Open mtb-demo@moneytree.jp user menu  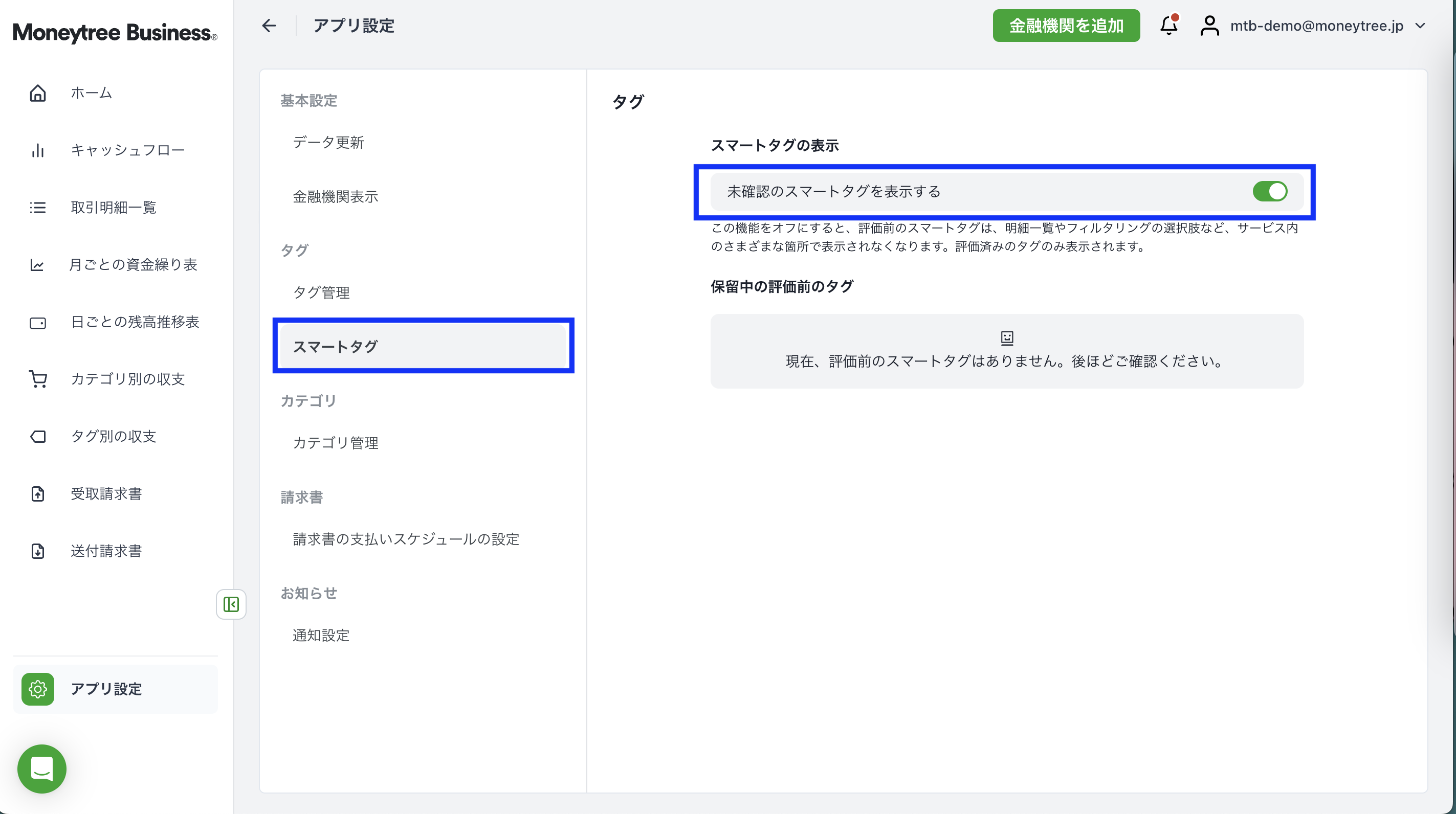tap(1316, 26)
